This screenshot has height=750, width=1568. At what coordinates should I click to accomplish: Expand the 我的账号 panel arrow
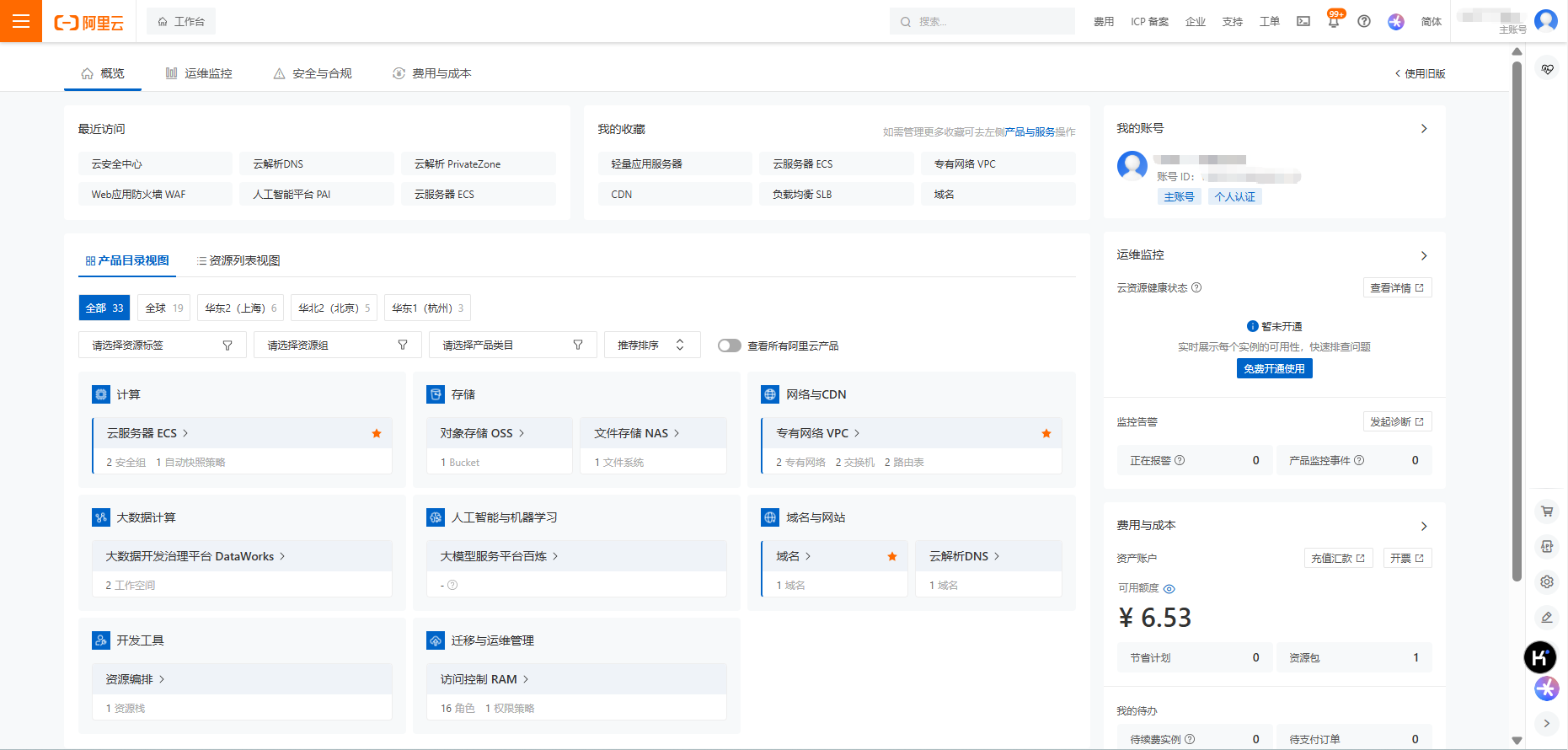pyautogui.click(x=1424, y=129)
